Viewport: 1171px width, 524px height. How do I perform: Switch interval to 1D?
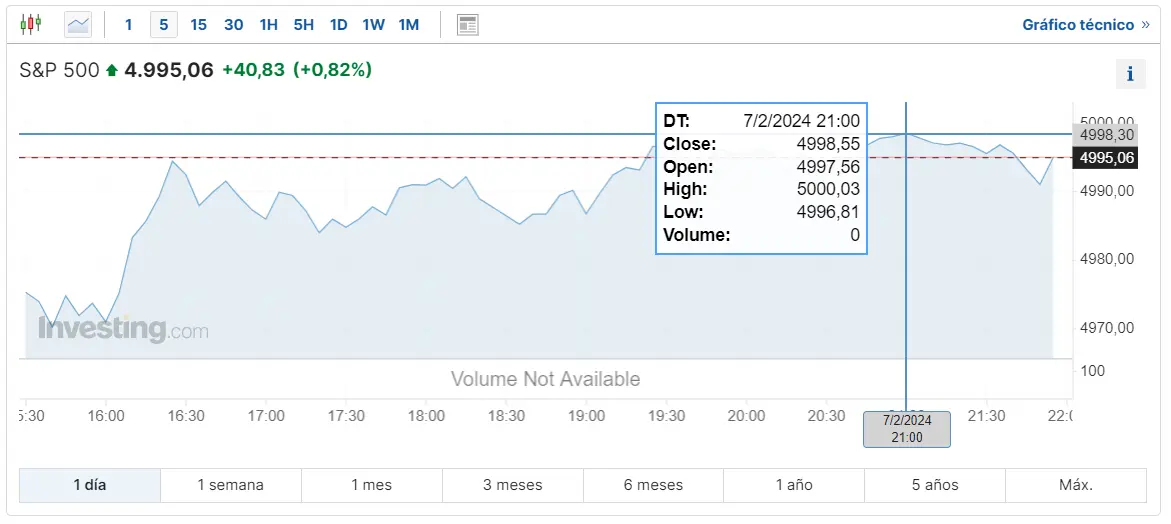[x=339, y=25]
